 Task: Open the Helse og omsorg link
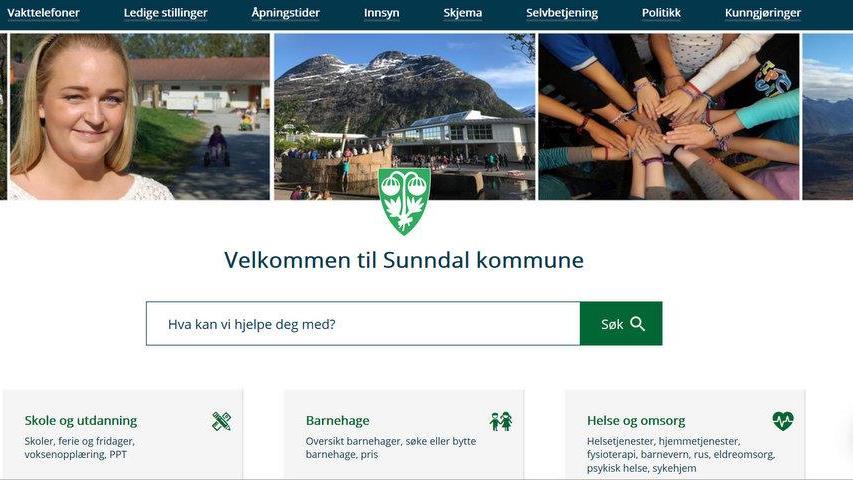(x=636, y=421)
